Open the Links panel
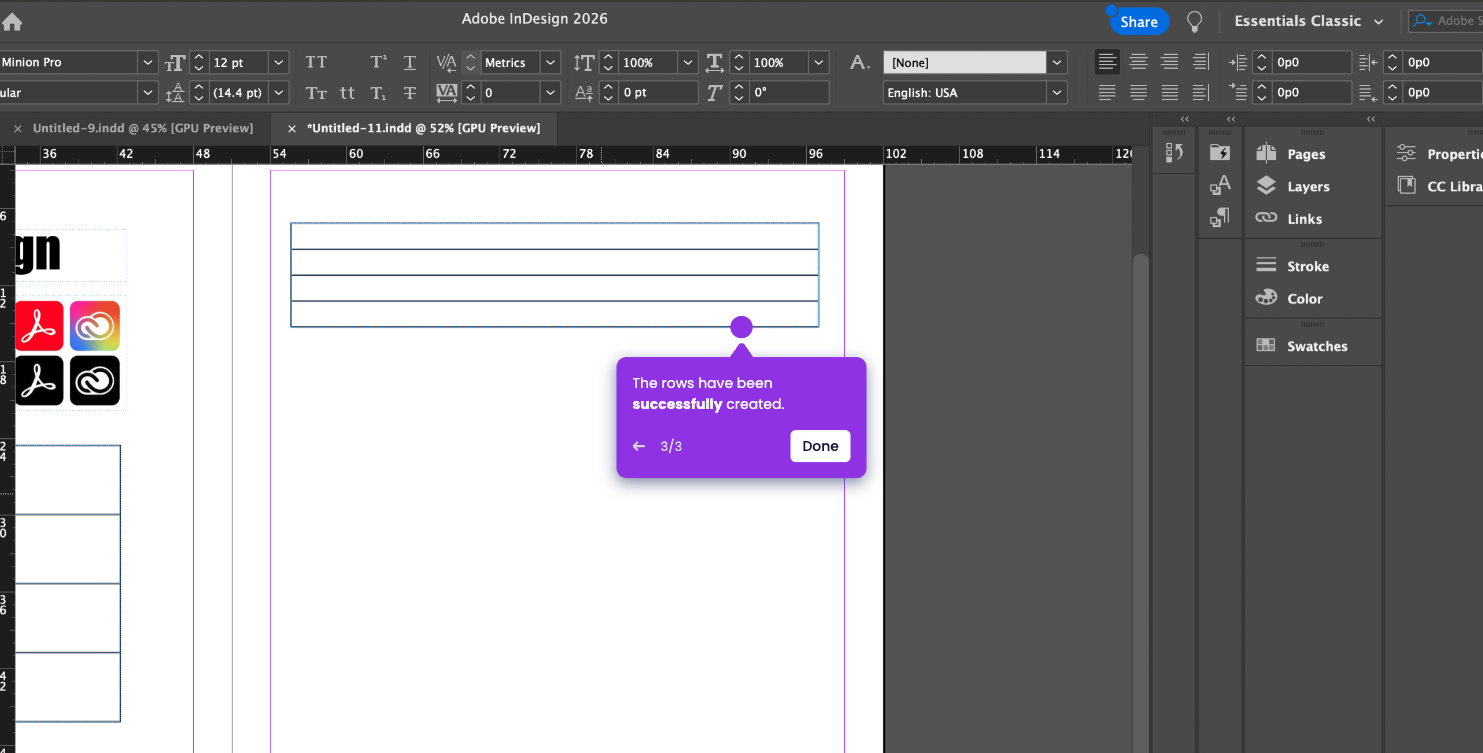Image resolution: width=1483 pixels, height=753 pixels. coord(1304,218)
